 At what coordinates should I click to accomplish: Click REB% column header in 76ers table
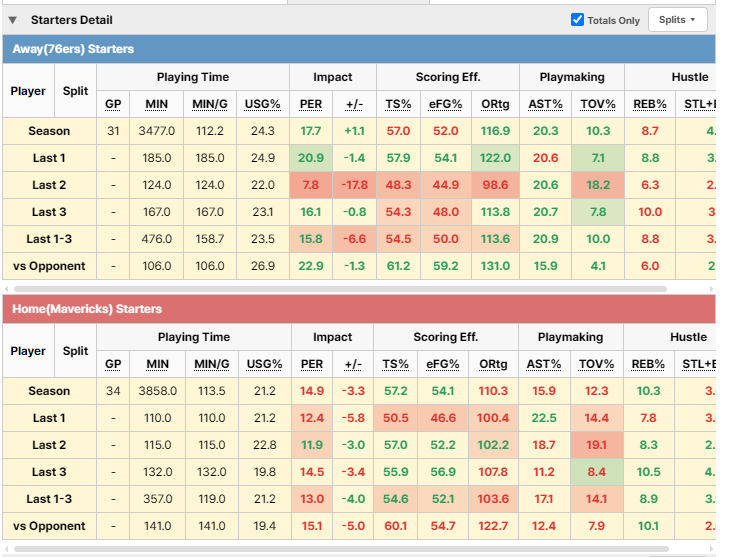pyautogui.click(x=650, y=104)
